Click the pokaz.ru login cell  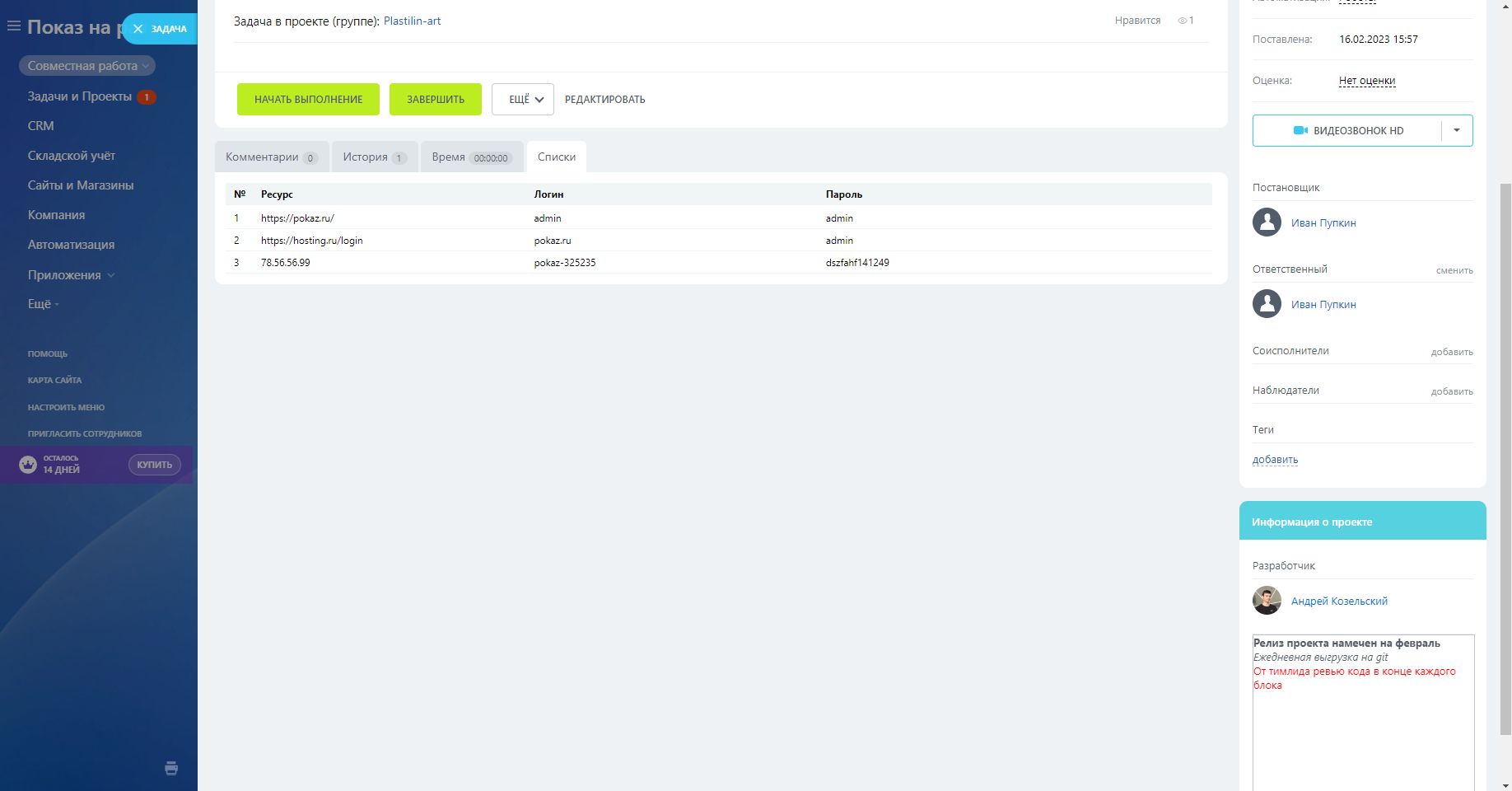[553, 241]
